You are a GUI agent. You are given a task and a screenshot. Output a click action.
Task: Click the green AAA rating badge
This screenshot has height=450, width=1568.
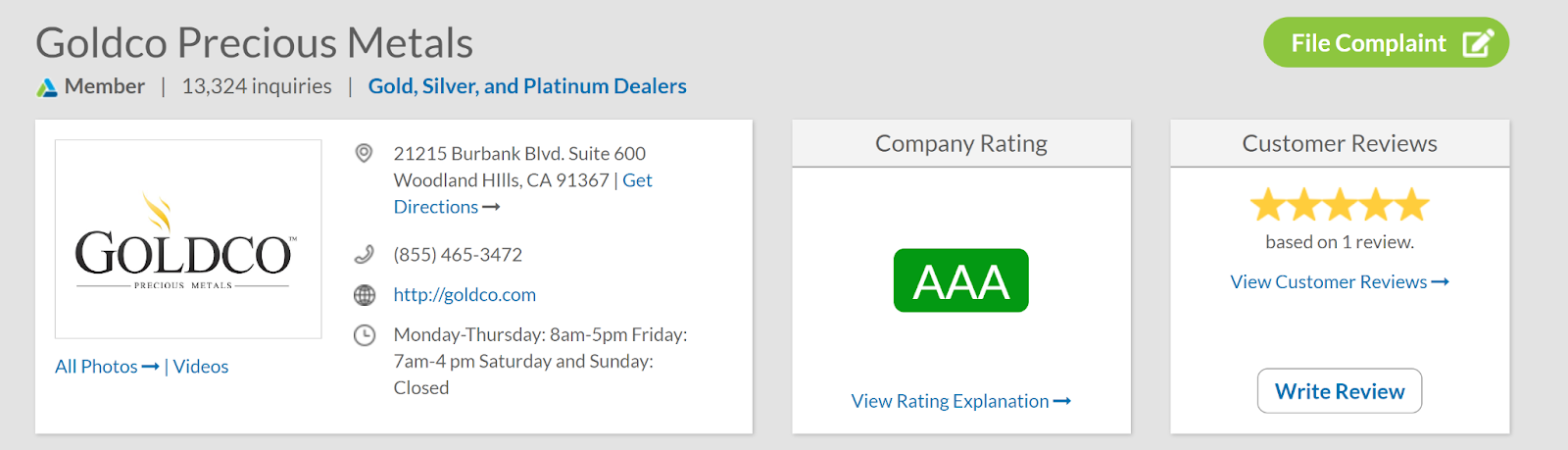click(x=961, y=280)
